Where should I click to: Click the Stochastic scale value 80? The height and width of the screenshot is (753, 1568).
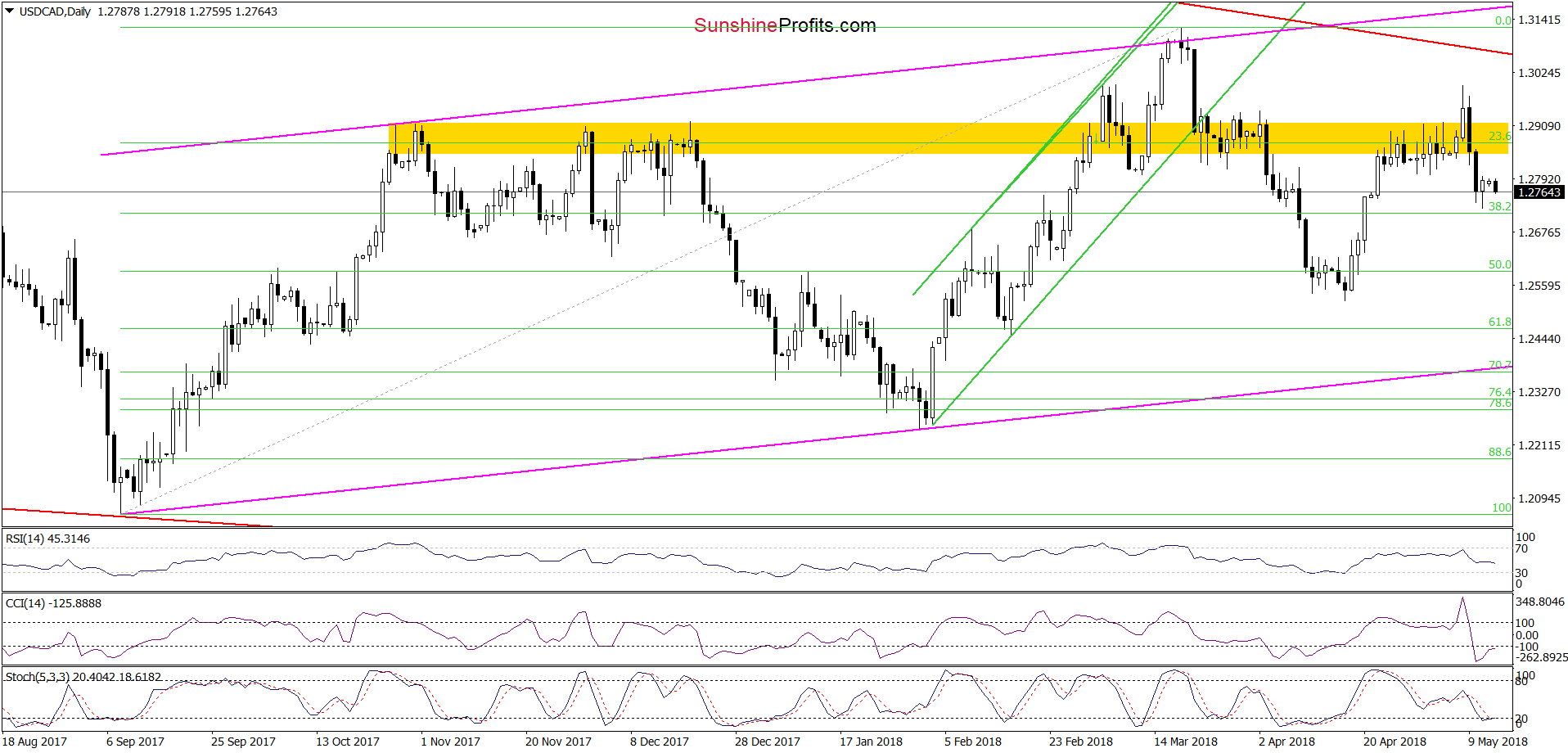point(1521,681)
